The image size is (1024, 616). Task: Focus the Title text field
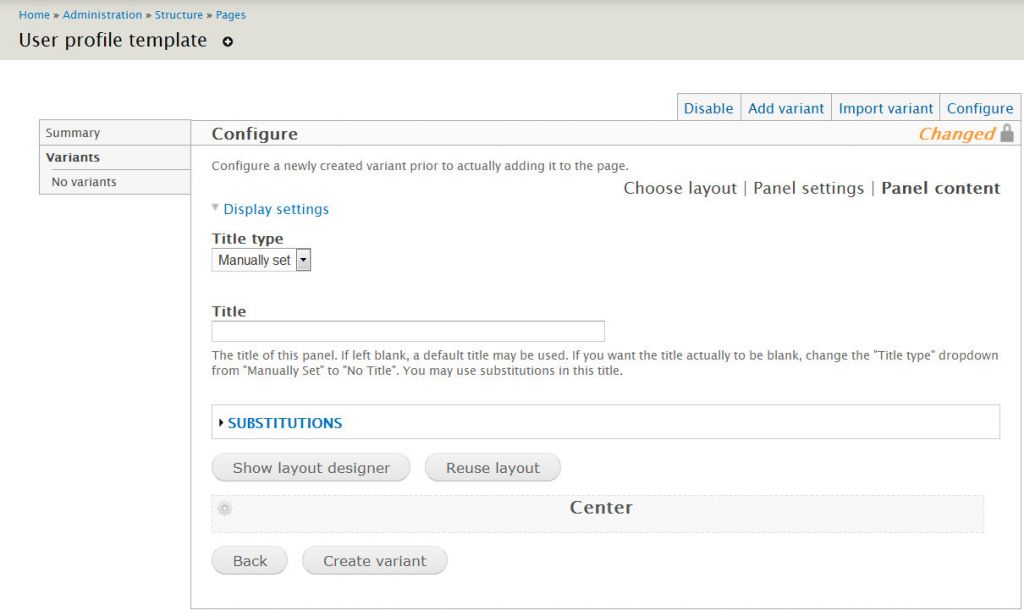coord(408,332)
